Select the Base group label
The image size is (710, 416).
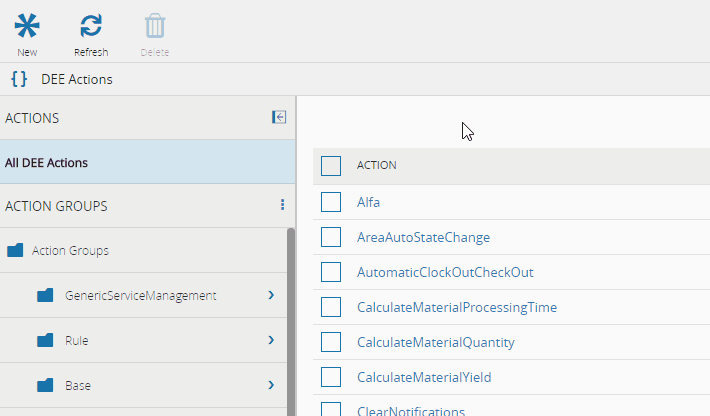point(78,386)
